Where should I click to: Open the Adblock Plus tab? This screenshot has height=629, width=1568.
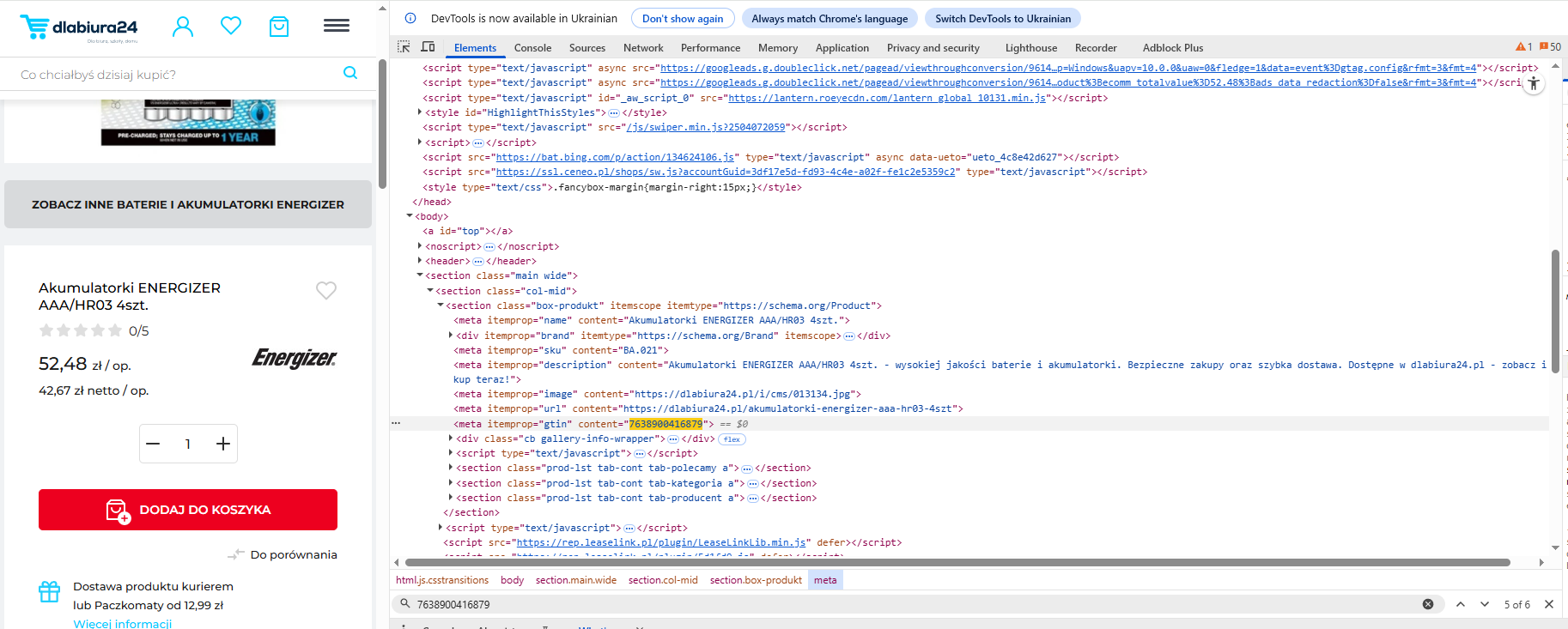pos(1173,48)
